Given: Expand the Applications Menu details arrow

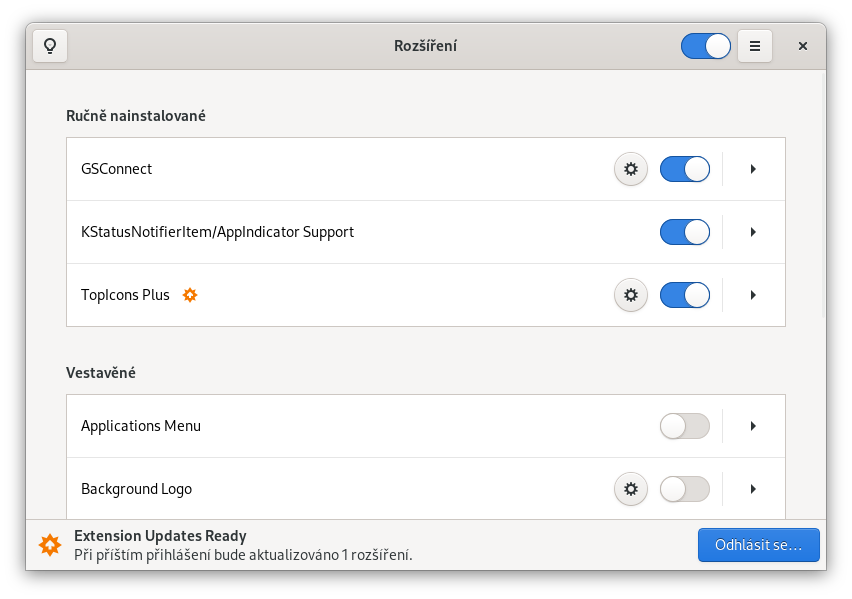Looking at the screenshot, I should (x=753, y=426).
